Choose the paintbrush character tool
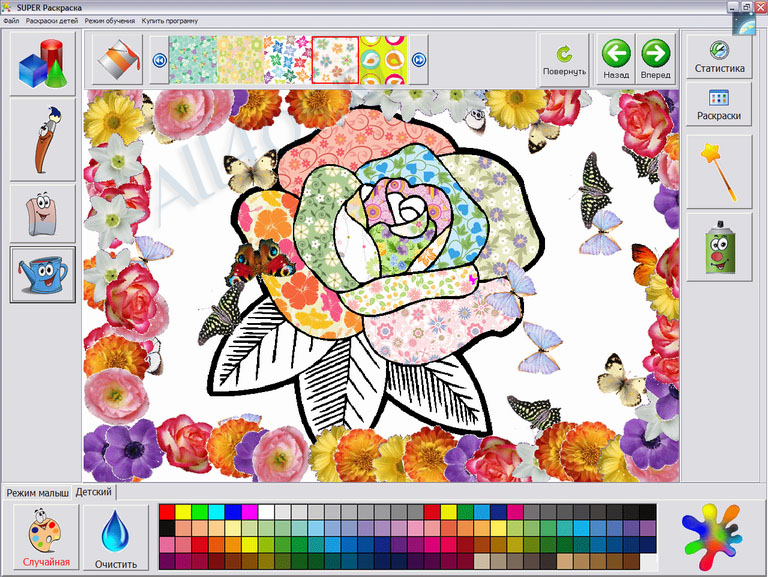The image size is (768, 577). tap(43, 140)
